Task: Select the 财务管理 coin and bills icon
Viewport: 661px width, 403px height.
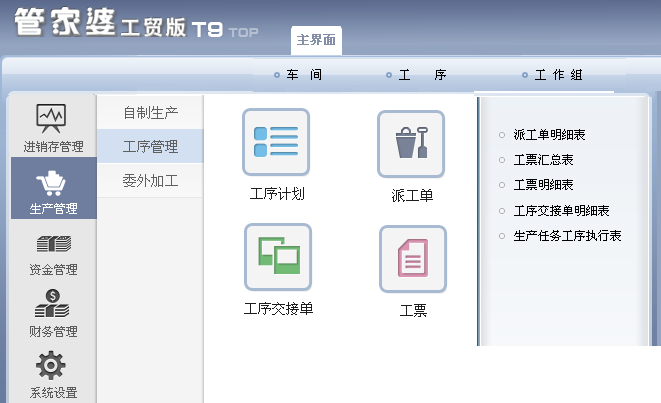Action: 52,303
